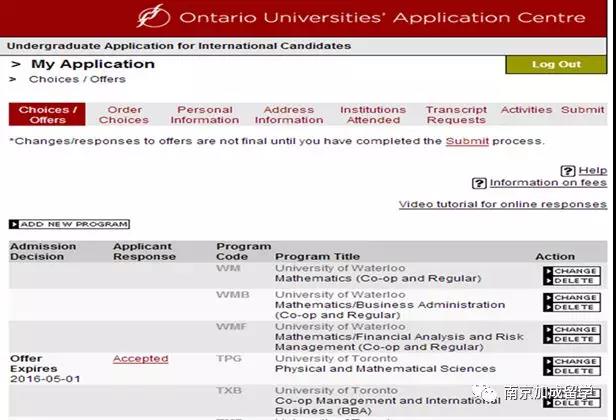Click the Help question mark icon
The image size is (616, 420).
click(568, 171)
